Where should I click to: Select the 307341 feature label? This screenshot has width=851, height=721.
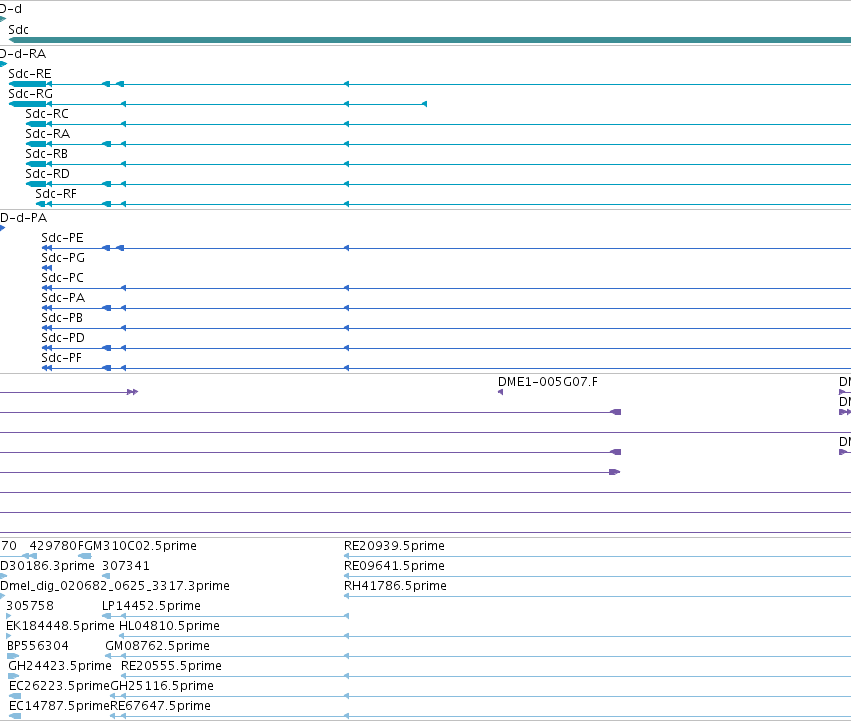pyautogui.click(x=126, y=566)
